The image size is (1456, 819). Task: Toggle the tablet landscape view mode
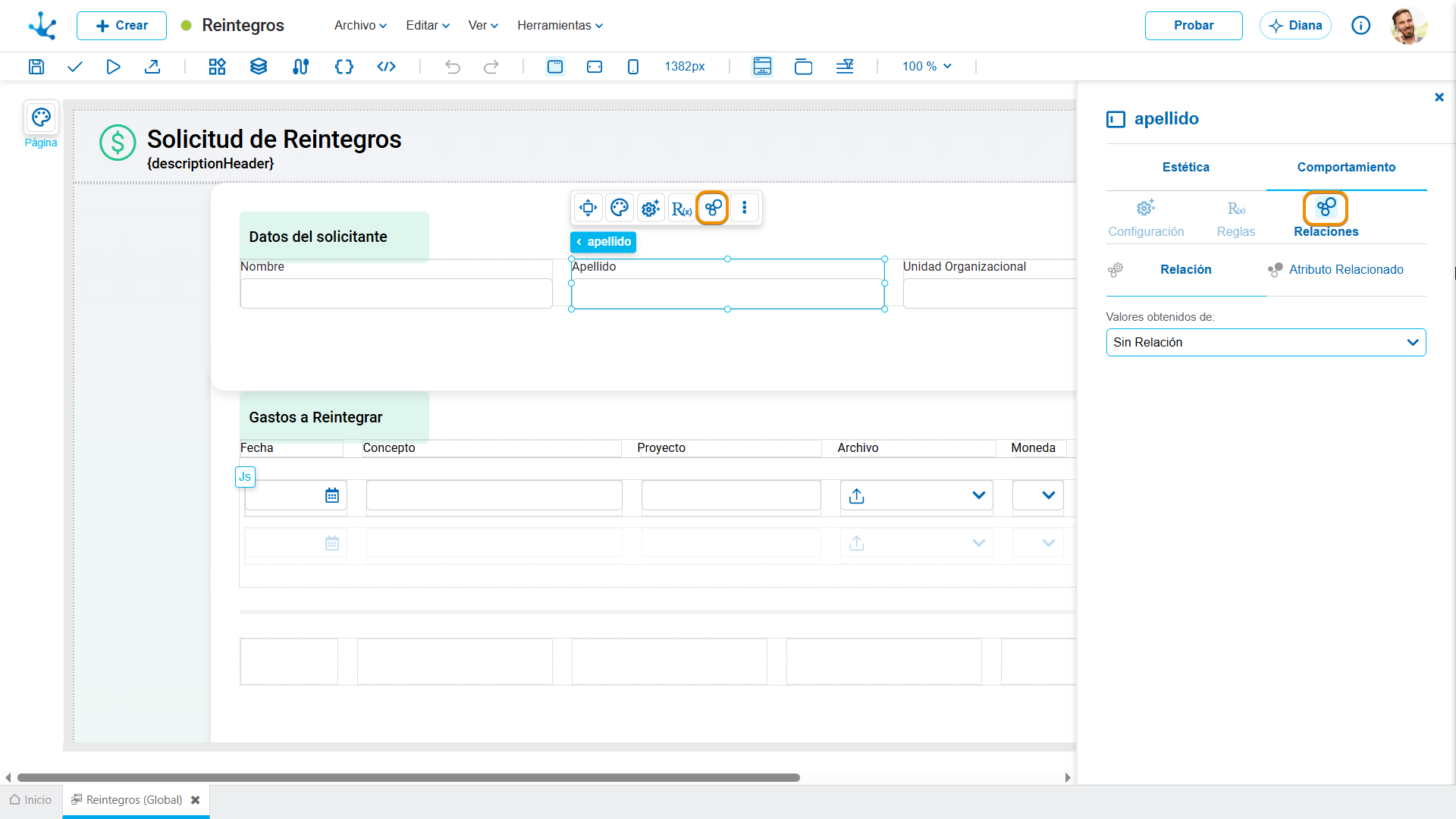pyautogui.click(x=595, y=67)
